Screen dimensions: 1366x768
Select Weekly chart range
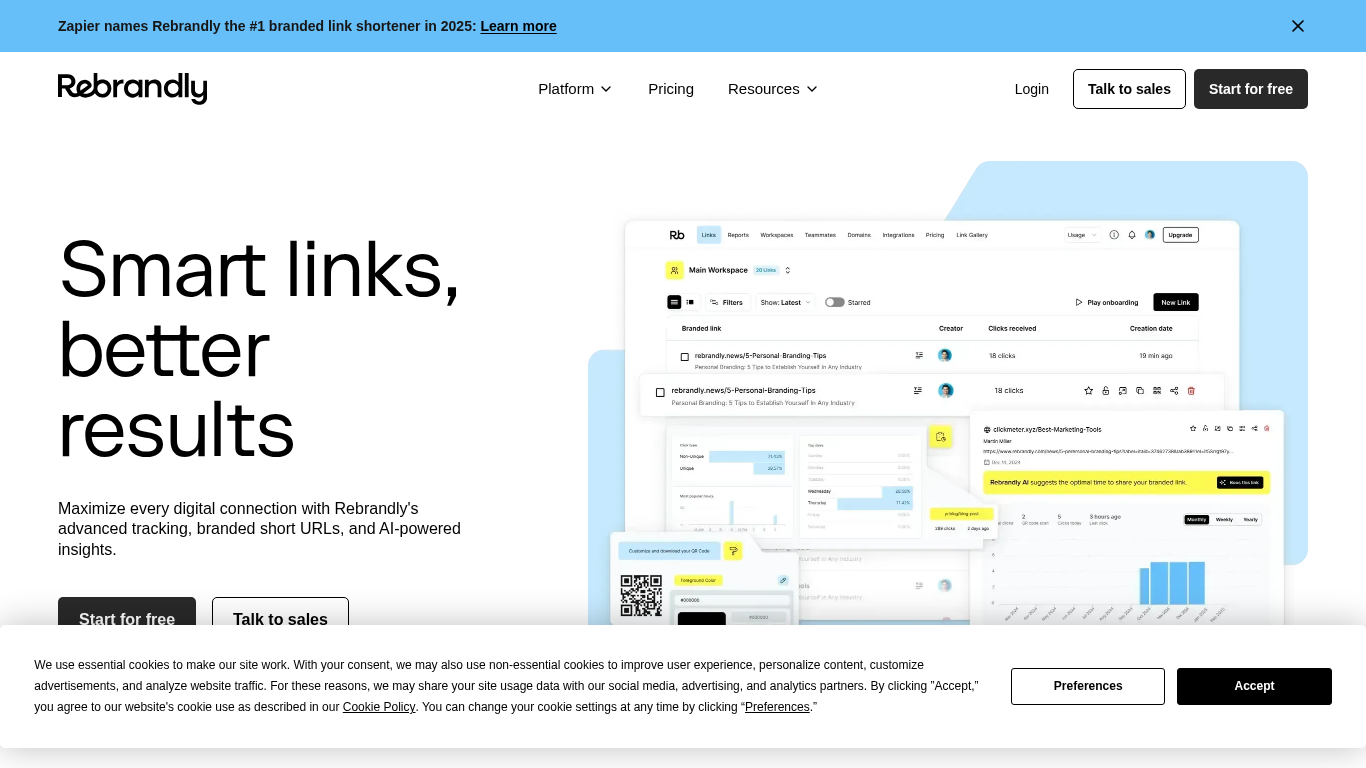1224,520
